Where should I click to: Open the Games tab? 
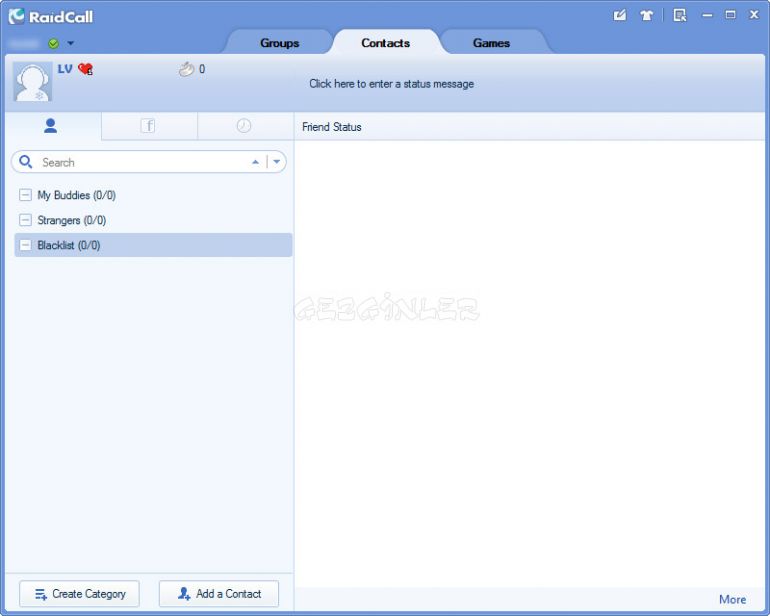[491, 43]
